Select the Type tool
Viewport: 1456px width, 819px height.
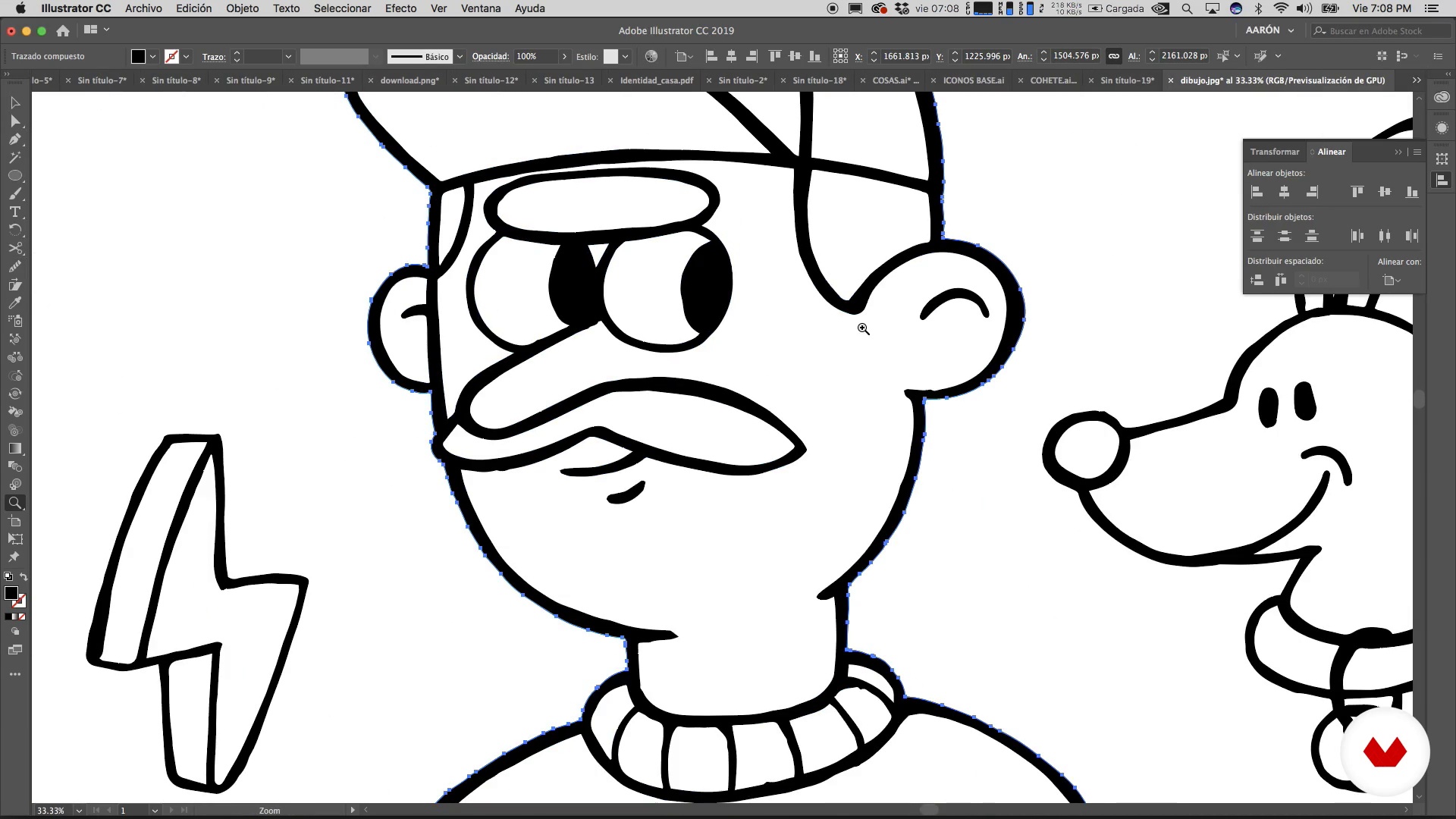click(15, 212)
